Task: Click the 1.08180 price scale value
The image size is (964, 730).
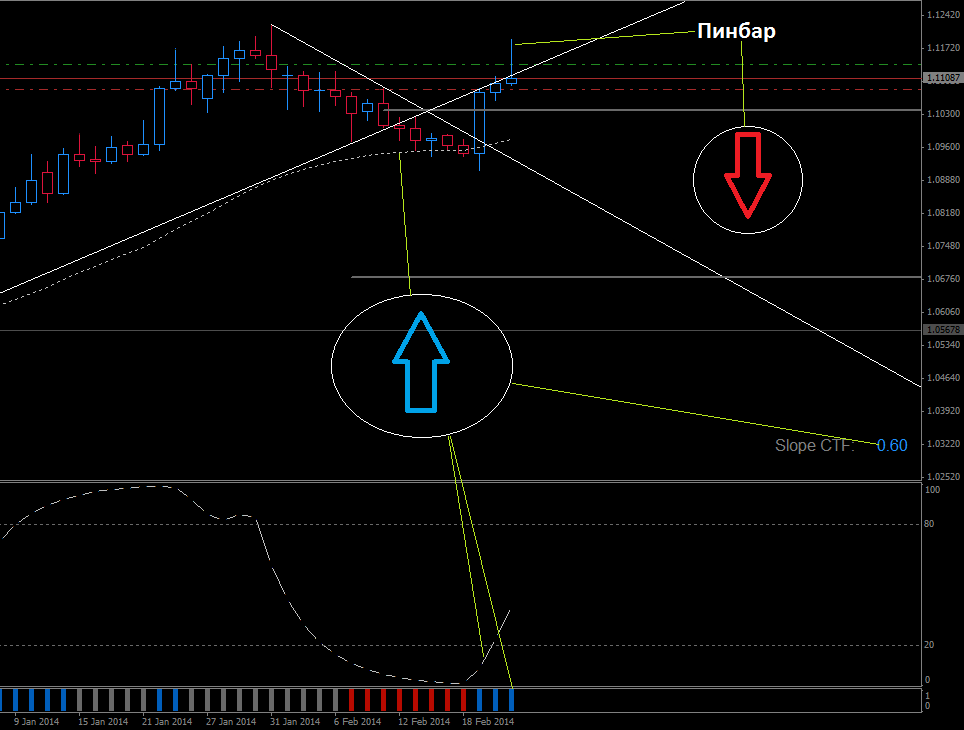Action: (943, 213)
